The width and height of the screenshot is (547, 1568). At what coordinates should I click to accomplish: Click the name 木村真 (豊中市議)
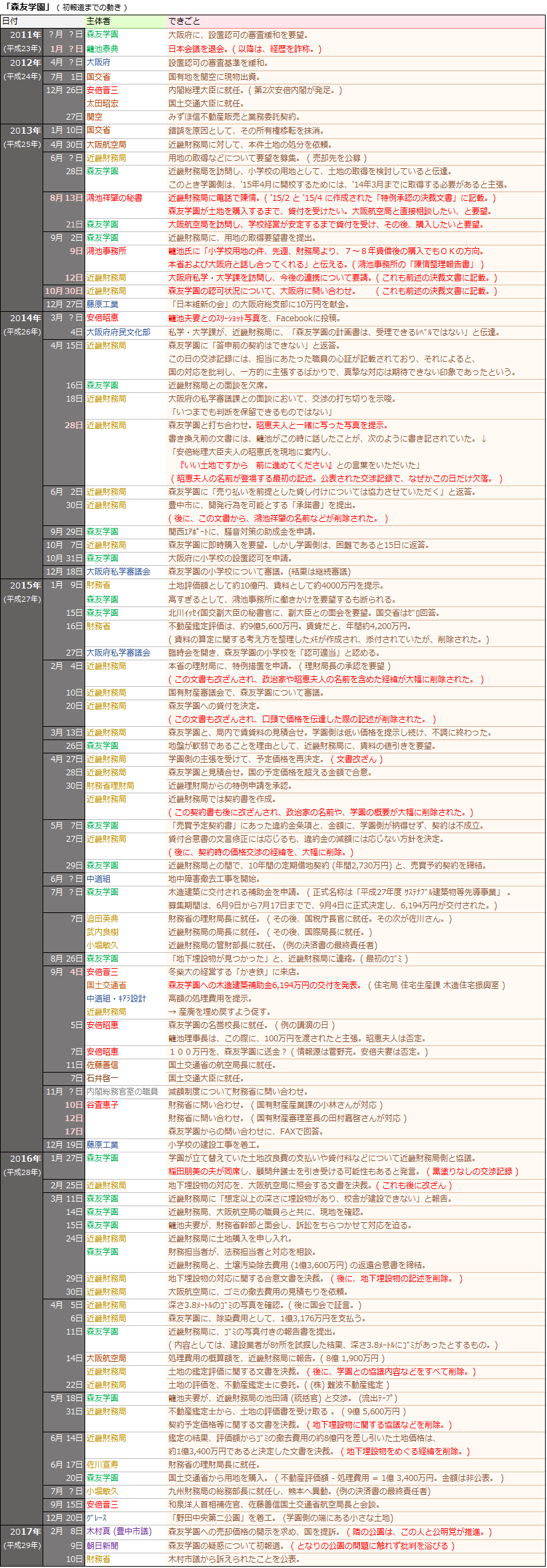[119, 1531]
